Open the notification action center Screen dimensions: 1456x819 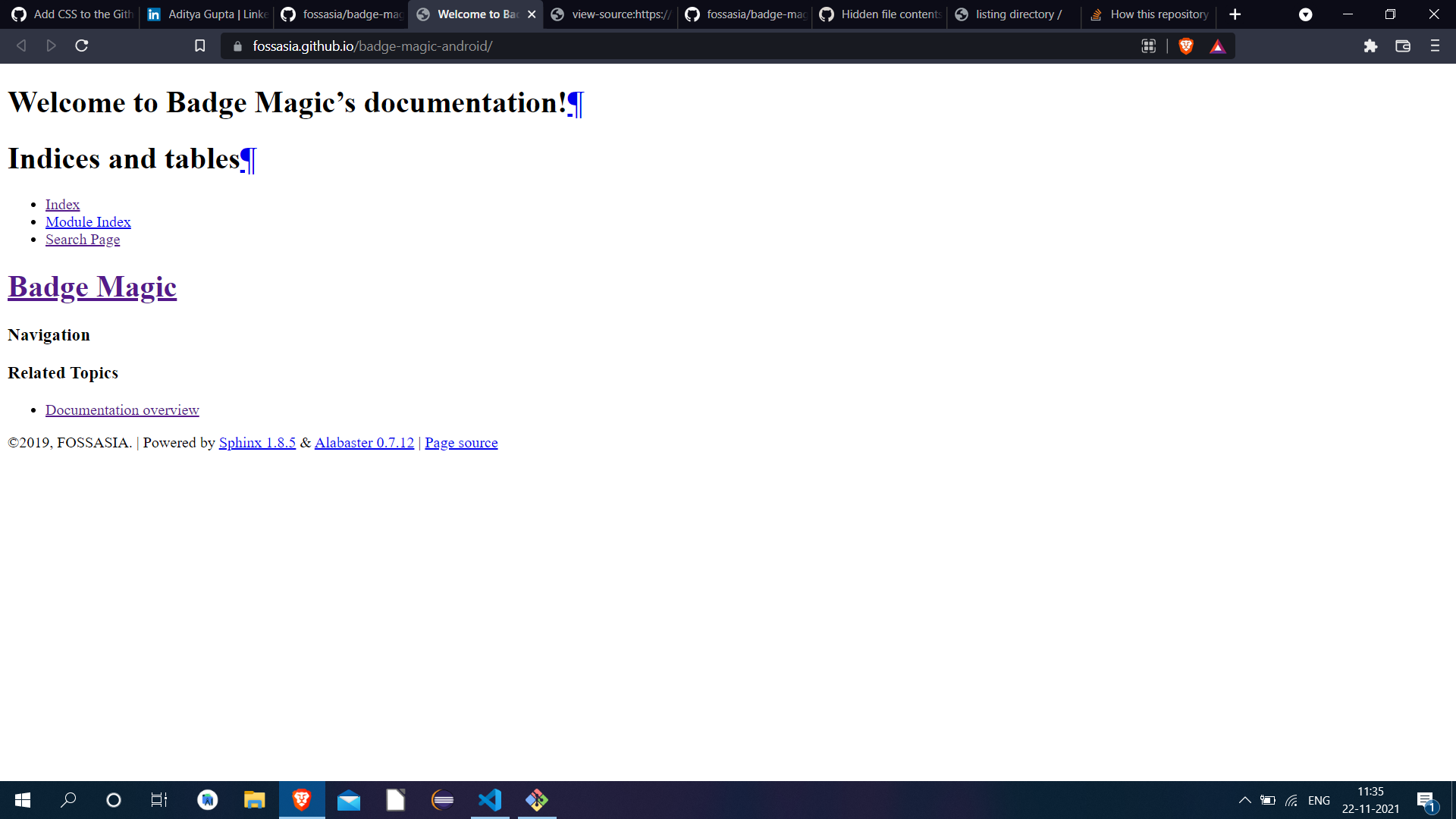[1426, 800]
